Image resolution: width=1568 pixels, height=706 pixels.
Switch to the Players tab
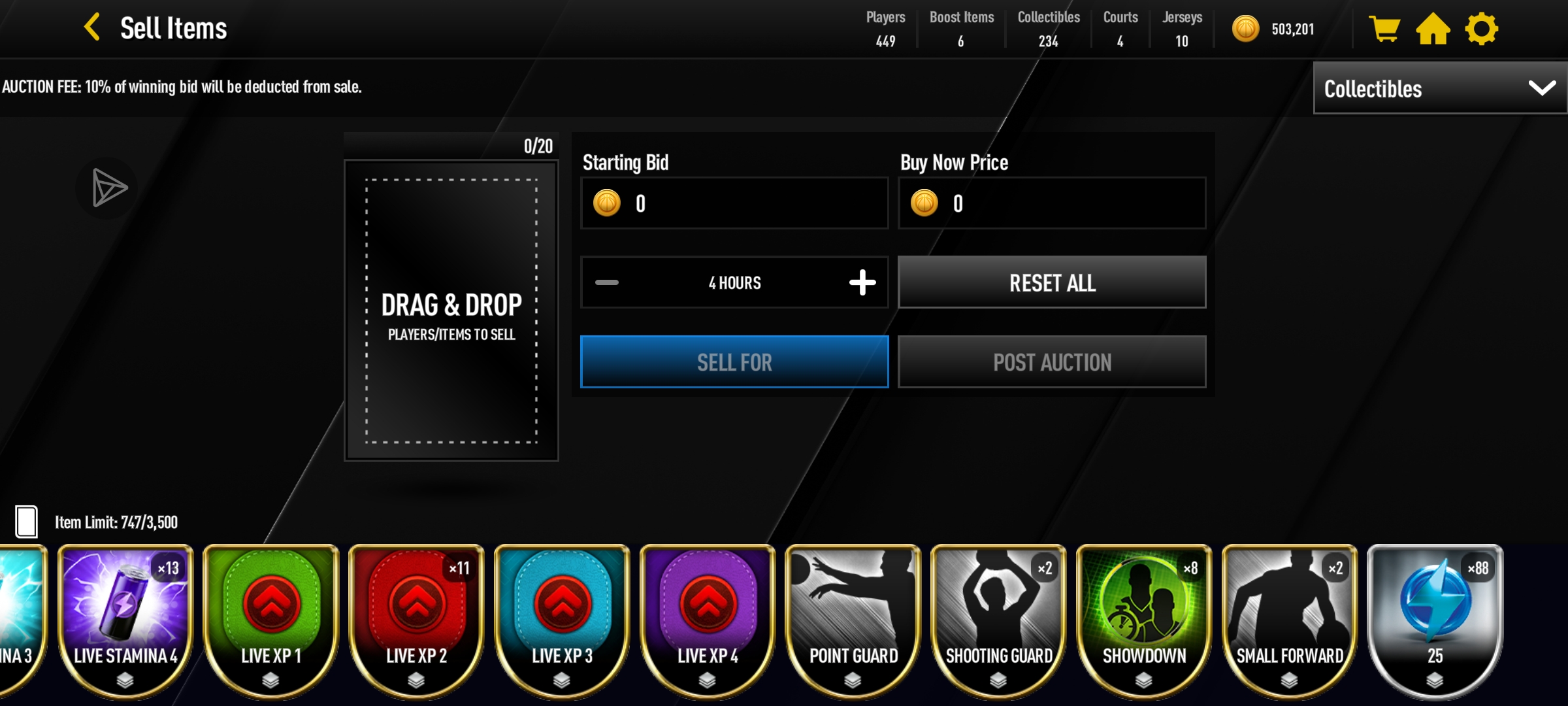pyautogui.click(x=885, y=29)
